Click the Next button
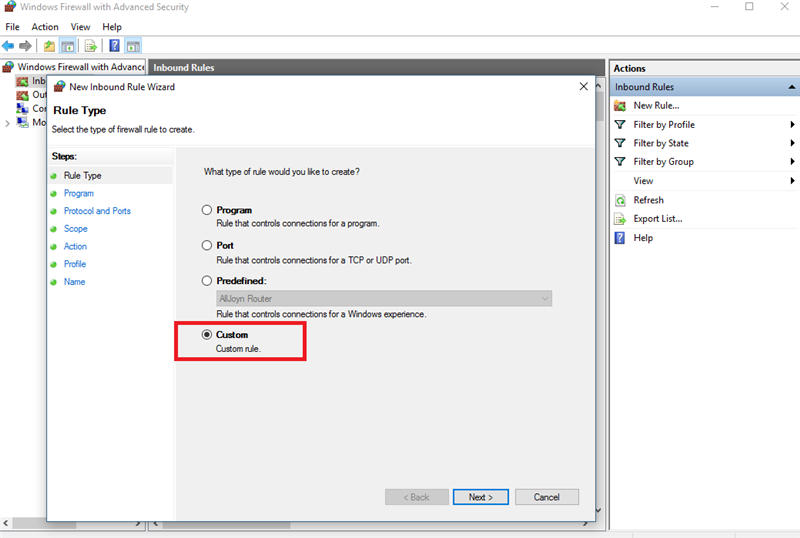 tap(480, 497)
